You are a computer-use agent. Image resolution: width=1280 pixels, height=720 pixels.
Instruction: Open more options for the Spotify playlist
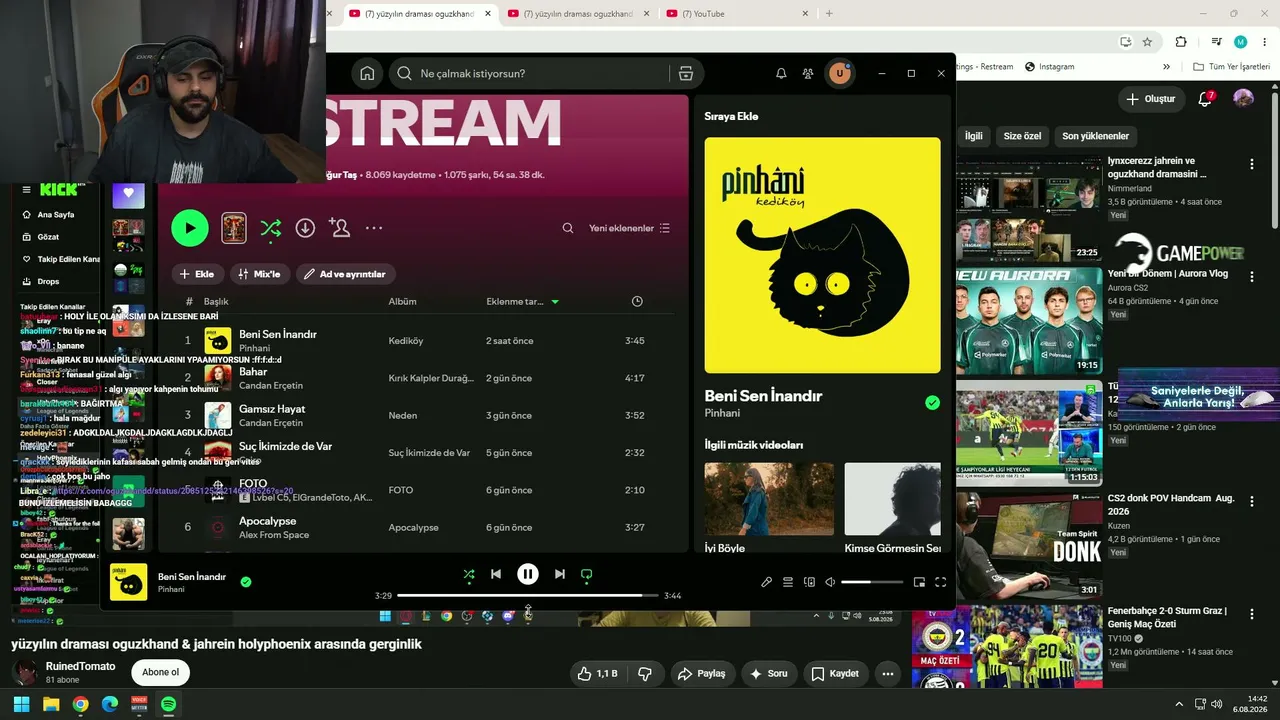click(x=374, y=228)
